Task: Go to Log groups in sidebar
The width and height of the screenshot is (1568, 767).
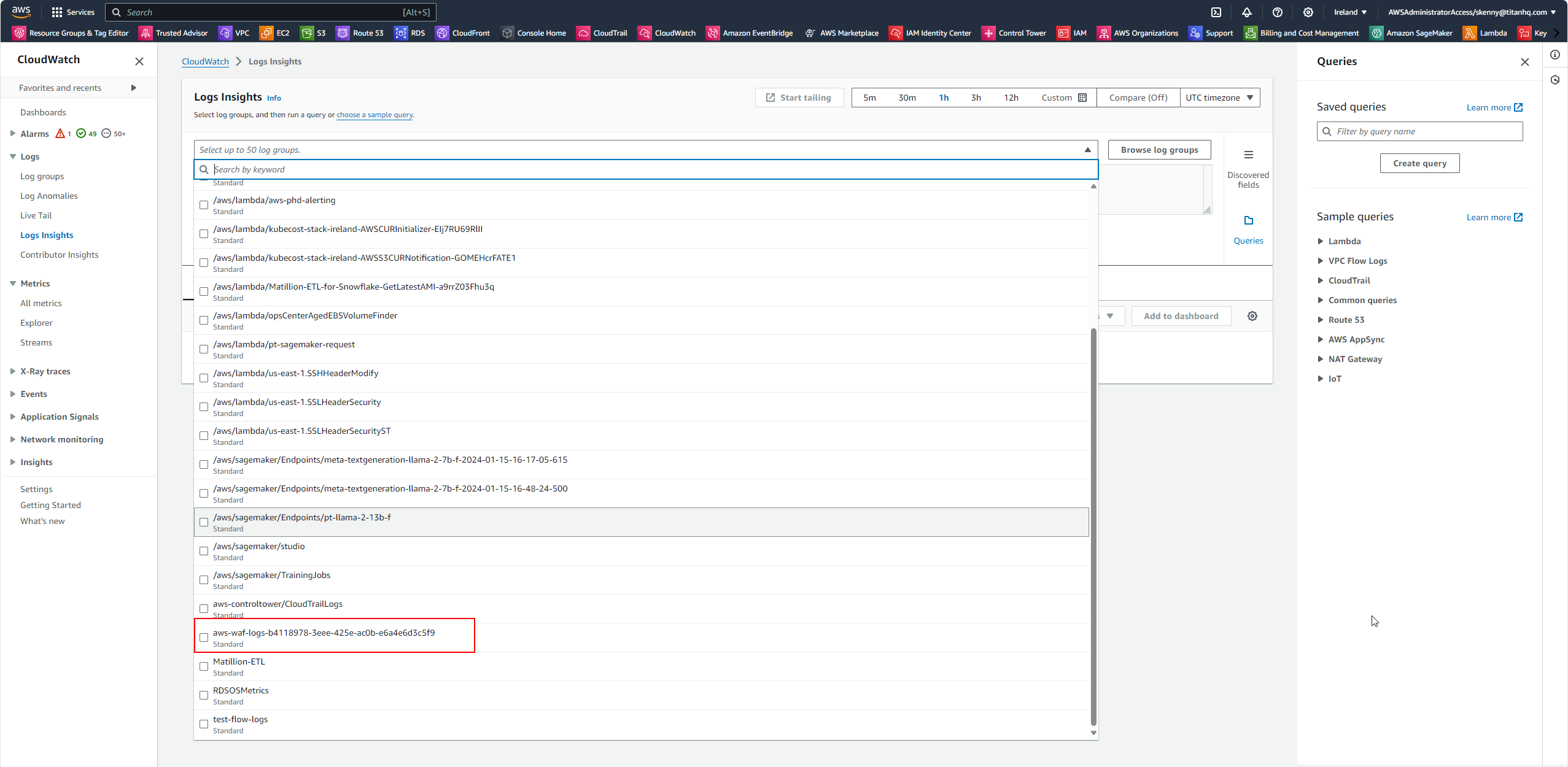Action: [42, 176]
